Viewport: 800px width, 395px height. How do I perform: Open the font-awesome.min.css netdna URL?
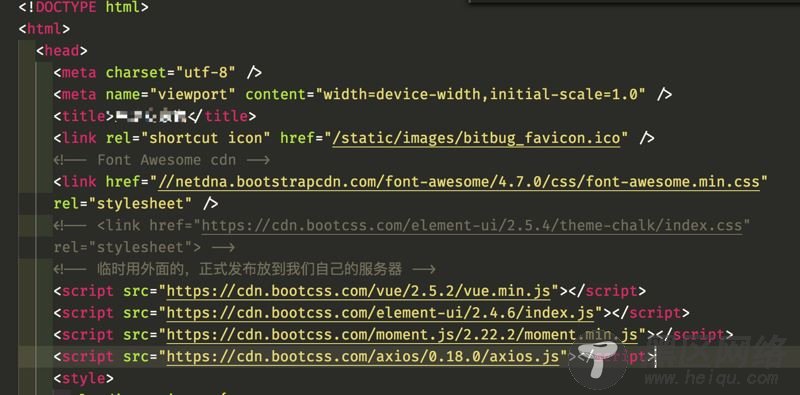[459, 182]
